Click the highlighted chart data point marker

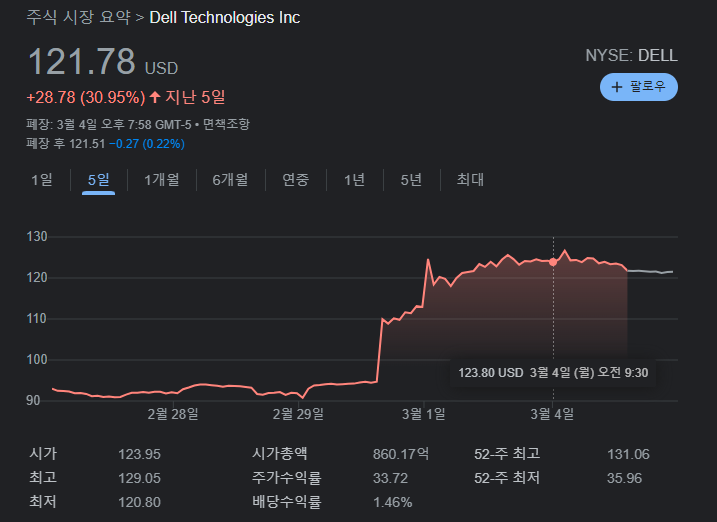click(x=553, y=262)
